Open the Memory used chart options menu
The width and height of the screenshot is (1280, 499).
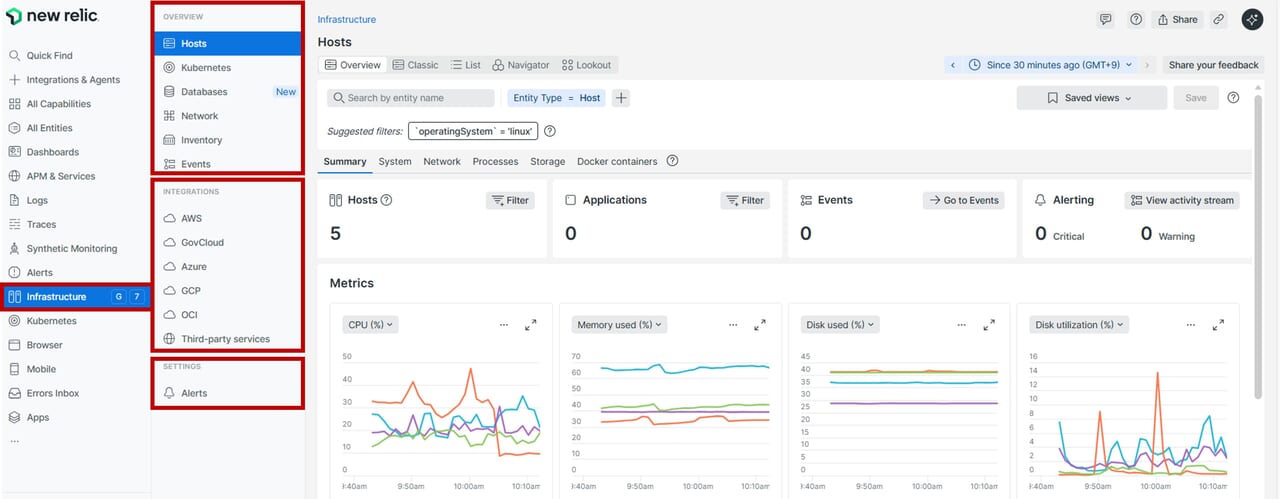click(733, 325)
